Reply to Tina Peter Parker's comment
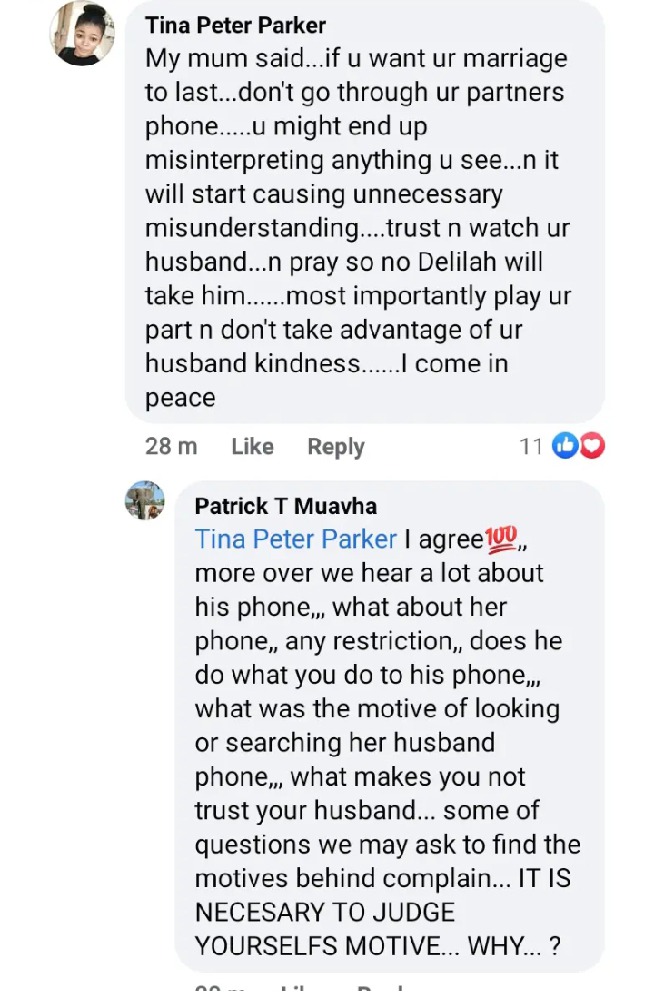654x1000 pixels. (x=336, y=447)
